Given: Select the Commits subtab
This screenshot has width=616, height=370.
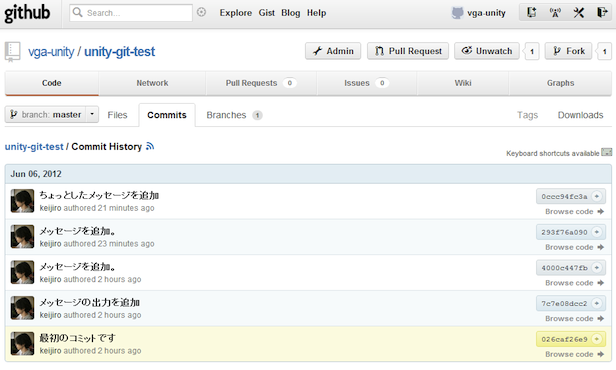Looking at the screenshot, I should 167,115.
